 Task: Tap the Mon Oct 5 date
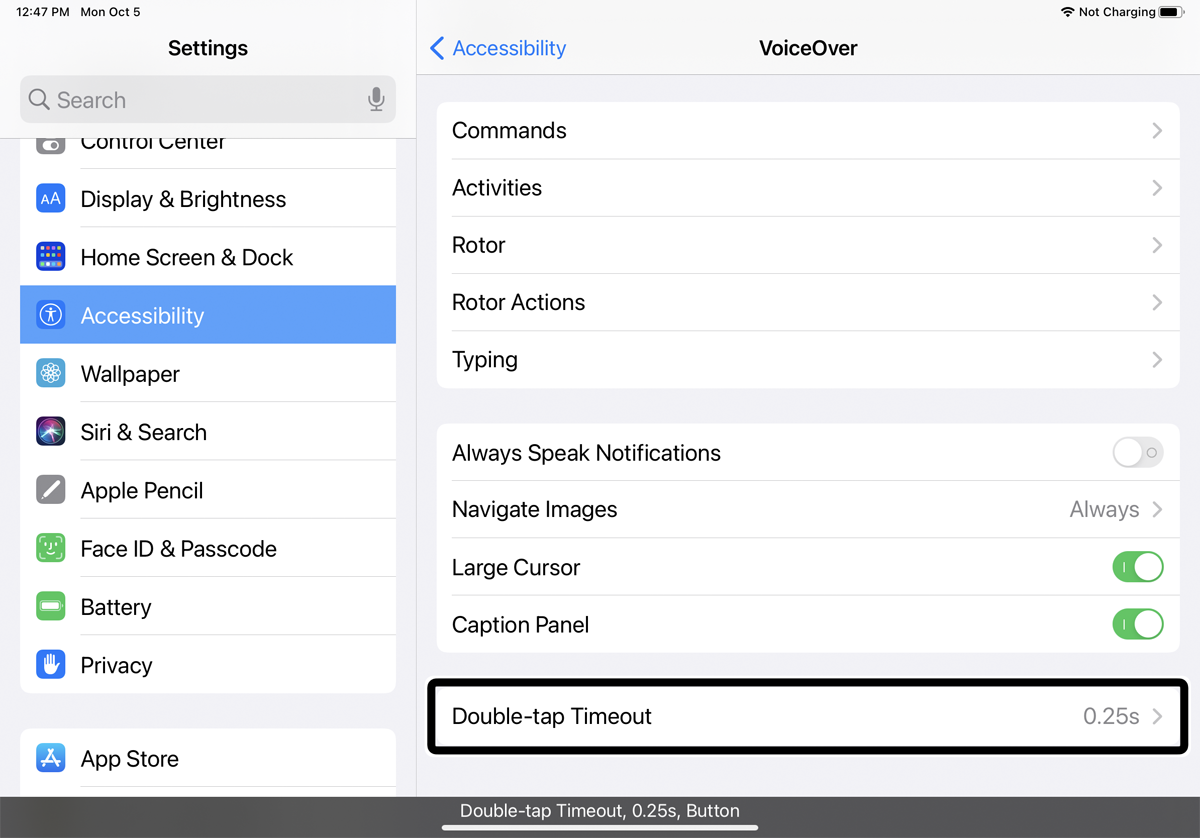click(x=110, y=12)
